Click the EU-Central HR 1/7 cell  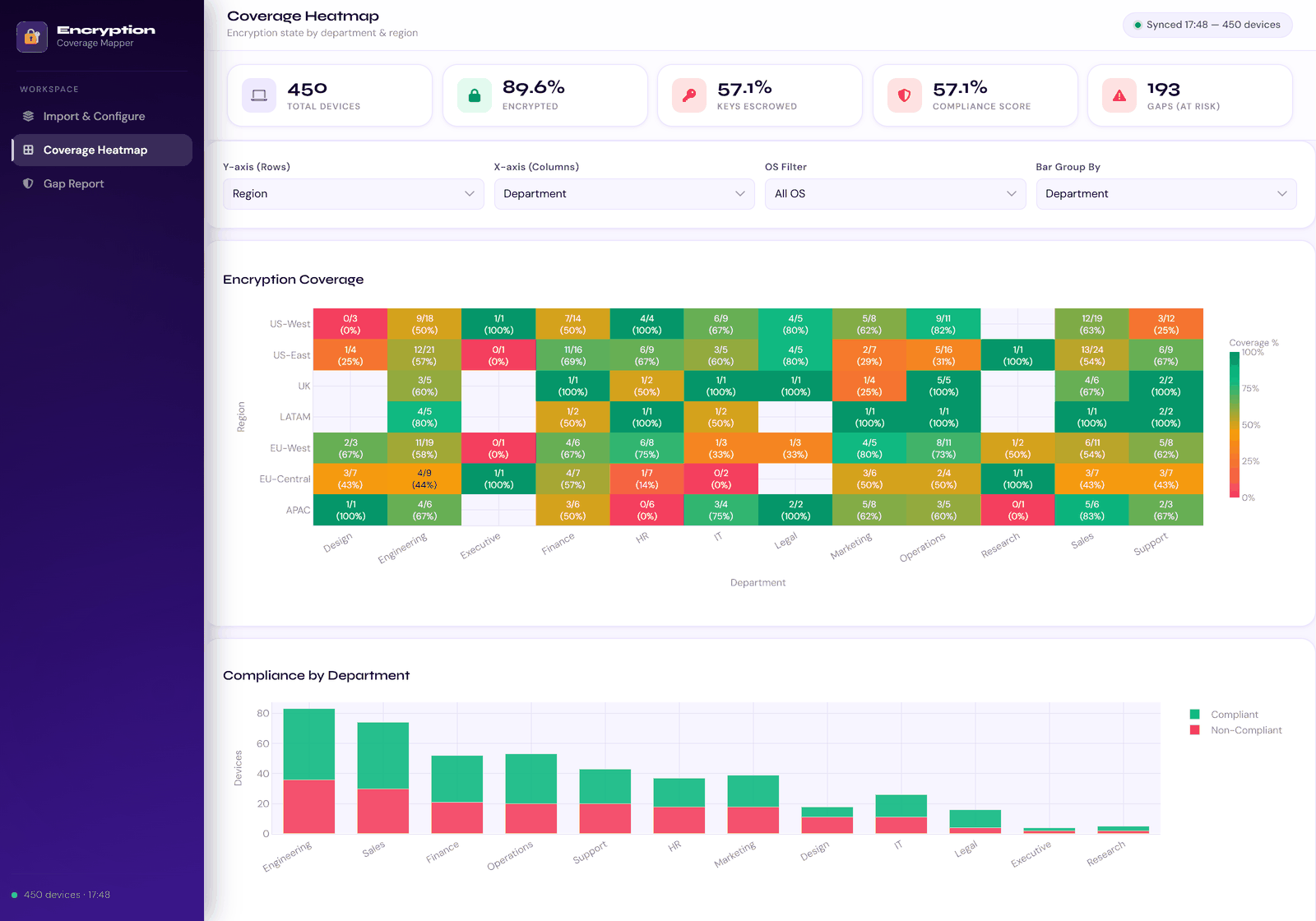(x=646, y=479)
